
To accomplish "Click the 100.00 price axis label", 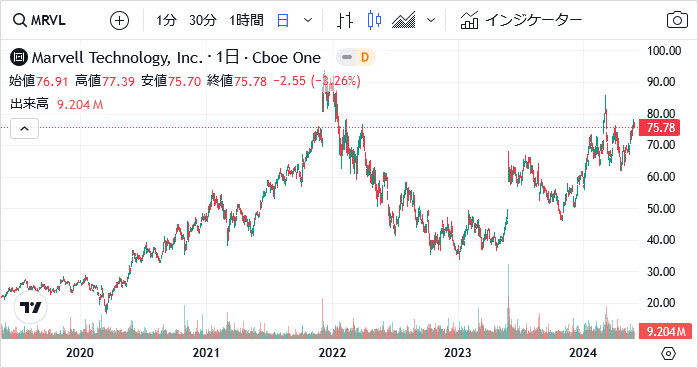I will 664,51.
